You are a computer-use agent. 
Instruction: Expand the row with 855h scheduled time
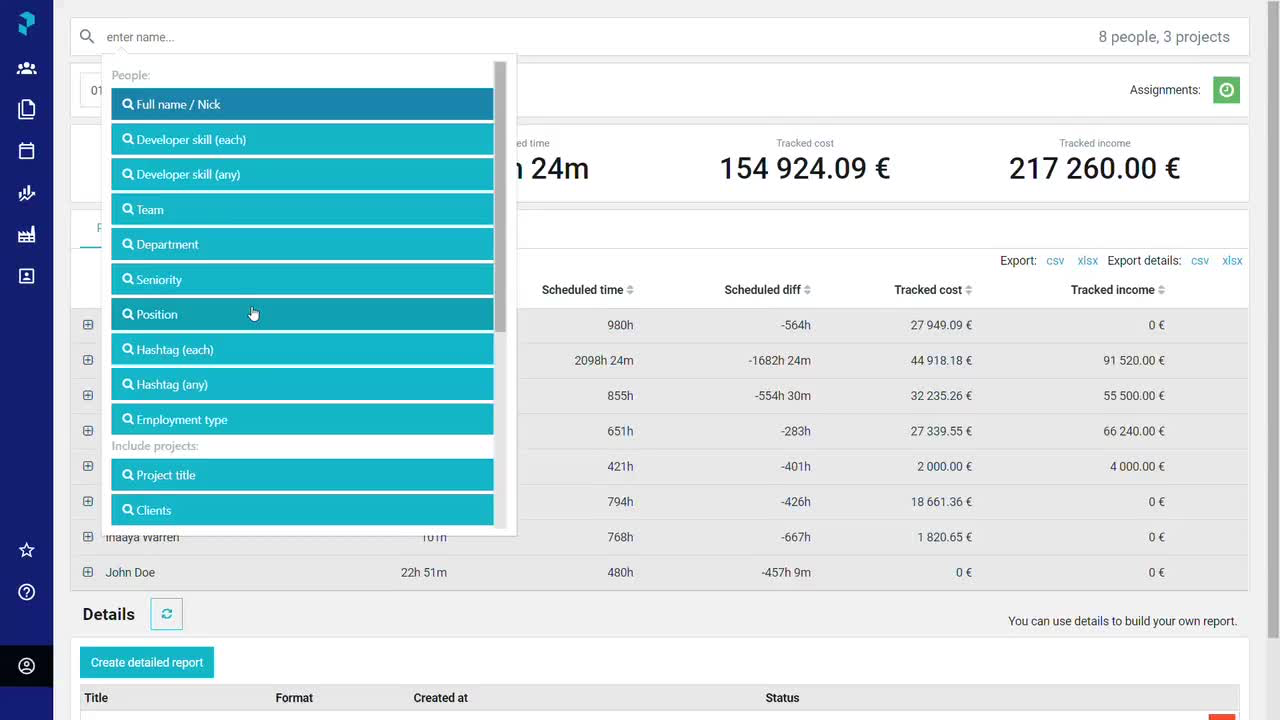[88, 396]
